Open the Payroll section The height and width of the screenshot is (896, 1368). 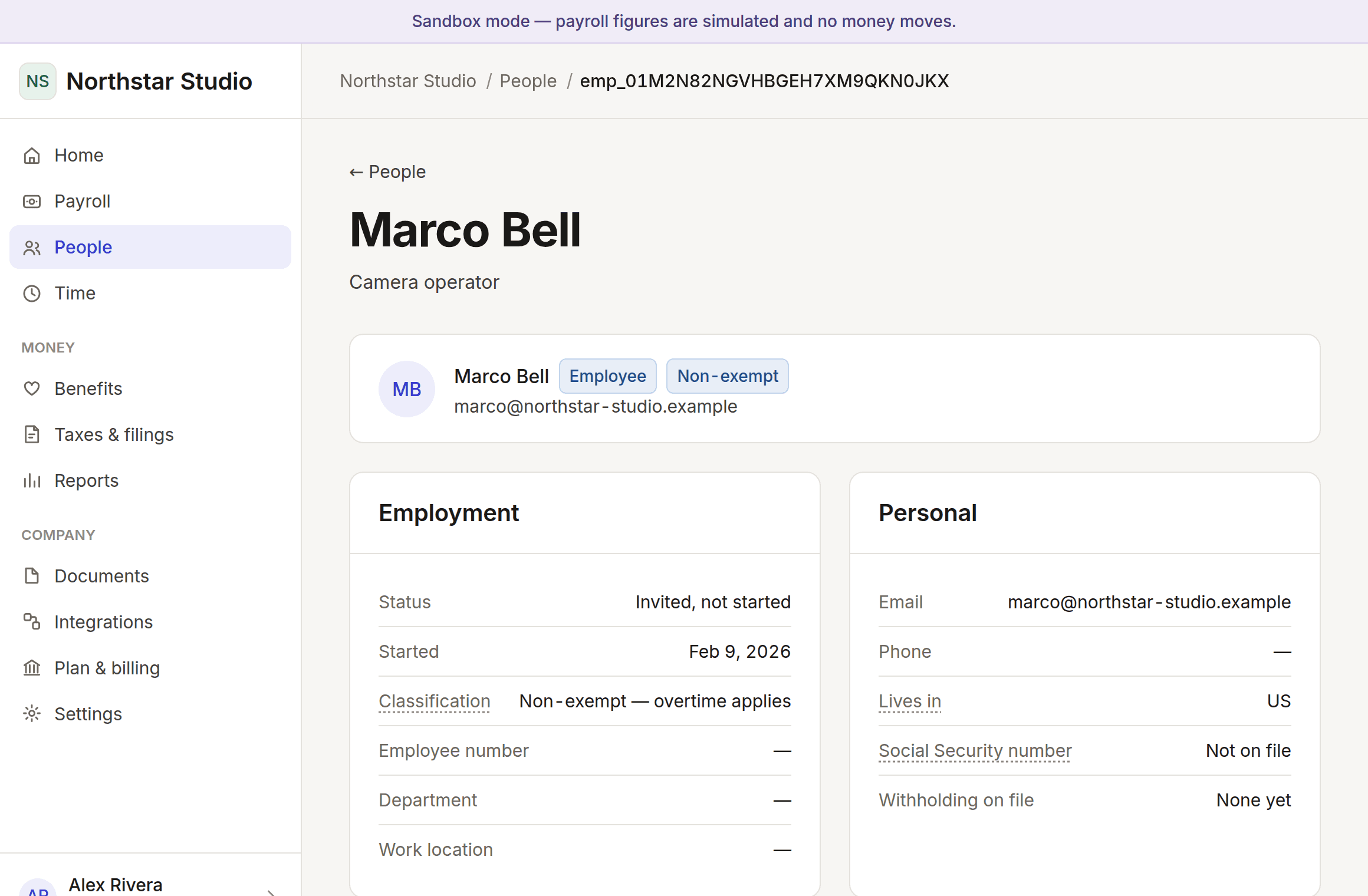coord(150,202)
